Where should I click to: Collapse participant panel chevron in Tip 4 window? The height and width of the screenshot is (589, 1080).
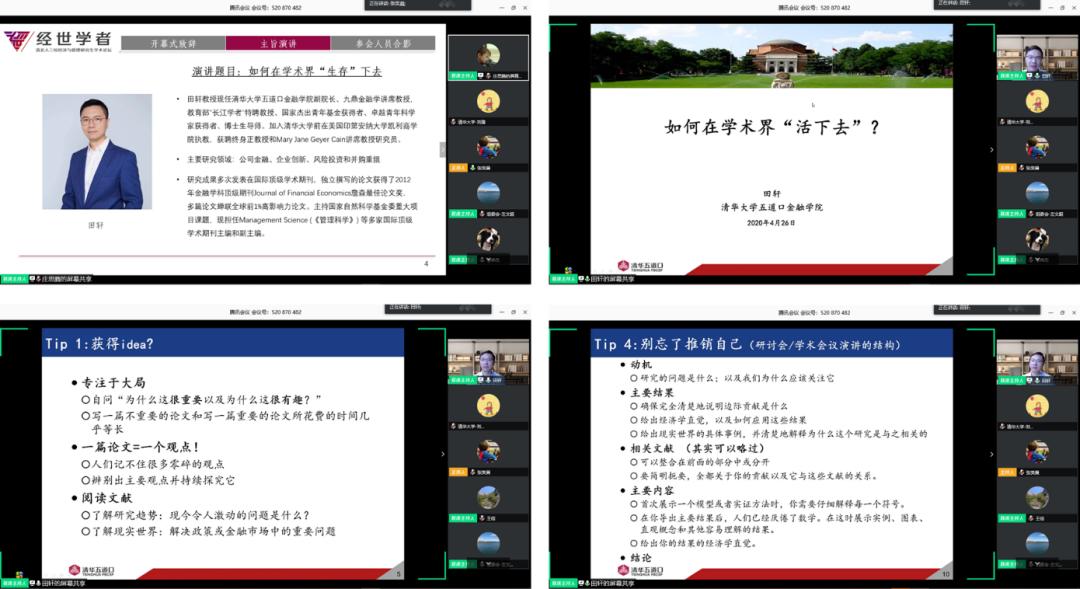click(992, 454)
